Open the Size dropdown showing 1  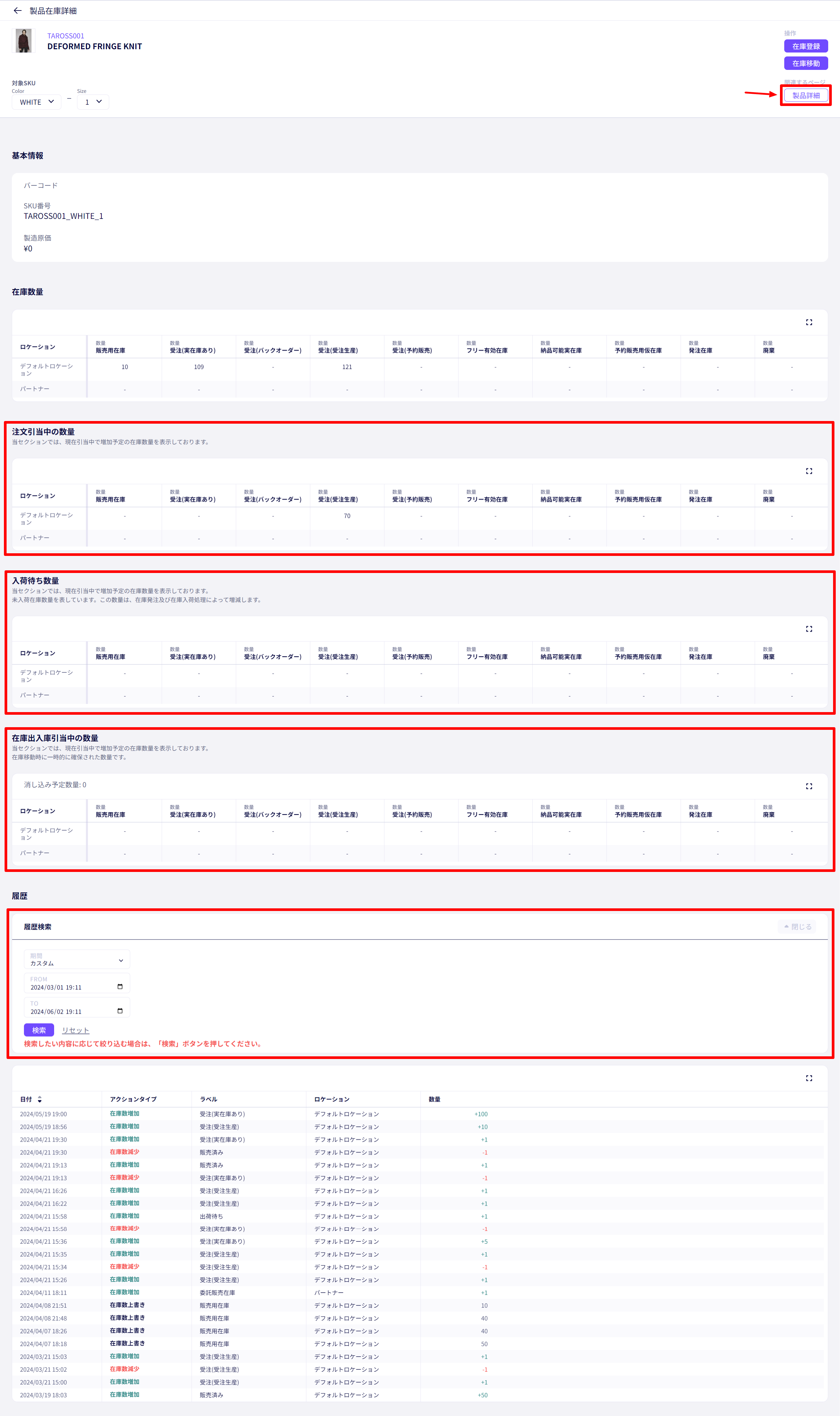point(93,102)
